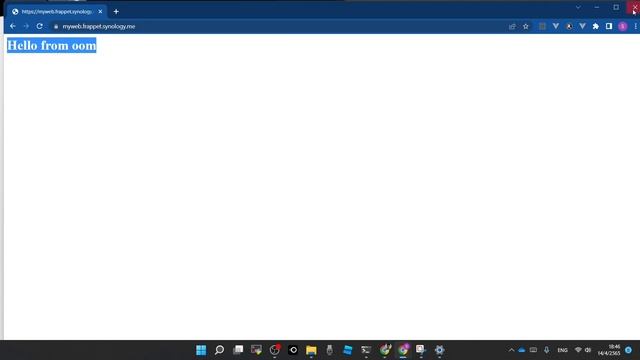Image resolution: width=640 pixels, height=360 pixels.
Task: Switch to active Chrome taskbar icon
Action: 403,350
